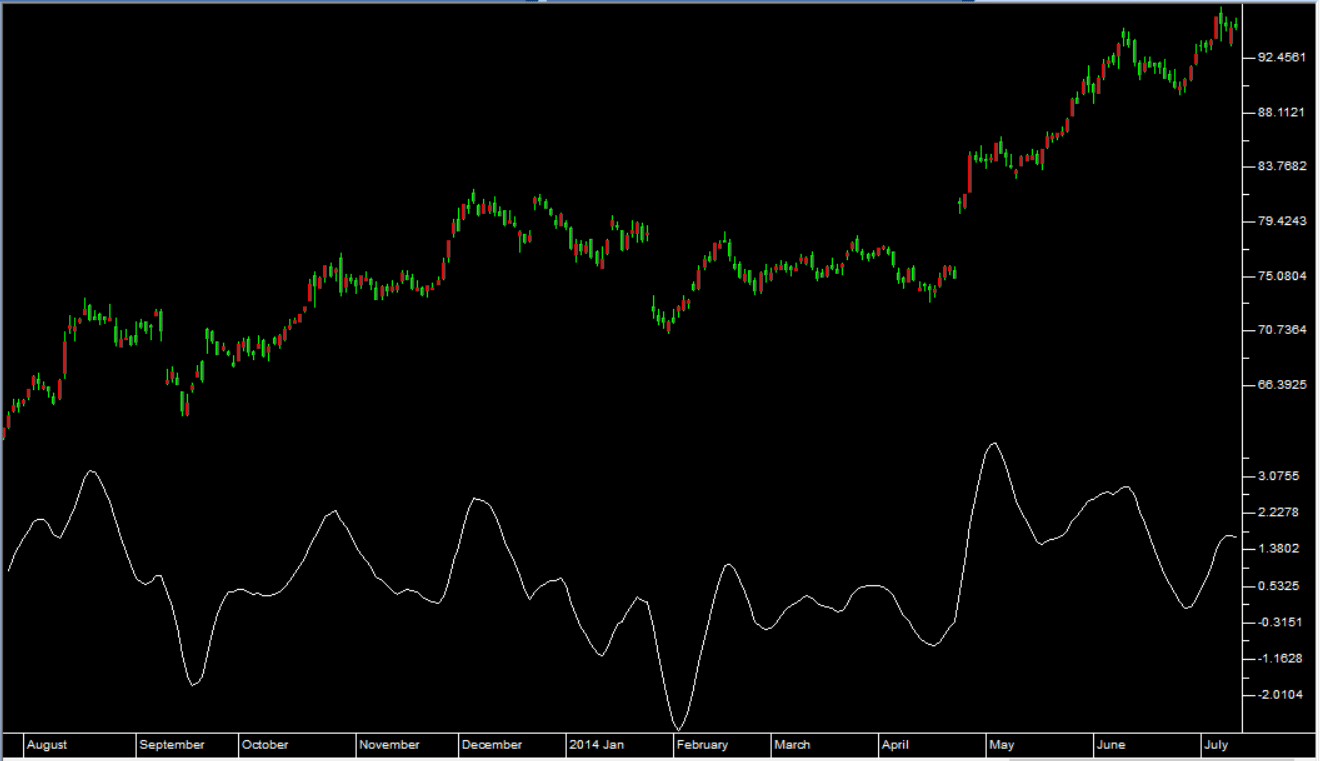Click price level 70.7364 on the price axis
1320x761 pixels.
tap(1281, 330)
